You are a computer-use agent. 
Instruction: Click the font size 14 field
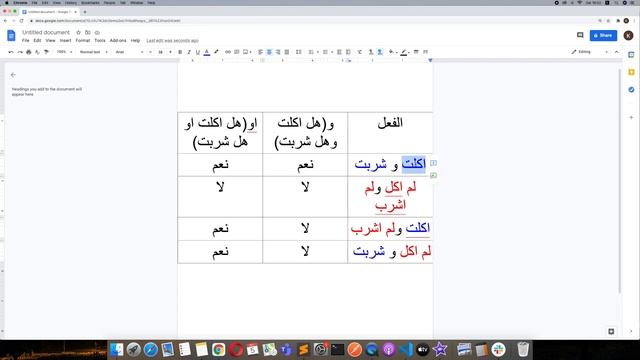(x=160, y=52)
